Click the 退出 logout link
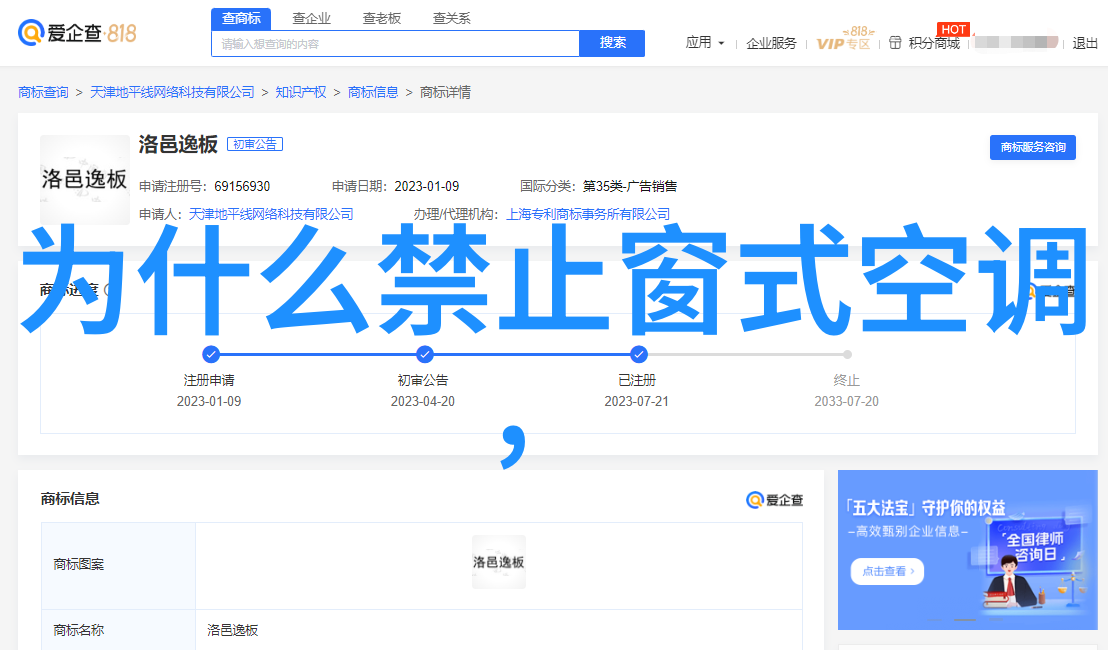1108x650 pixels. [x=1085, y=43]
